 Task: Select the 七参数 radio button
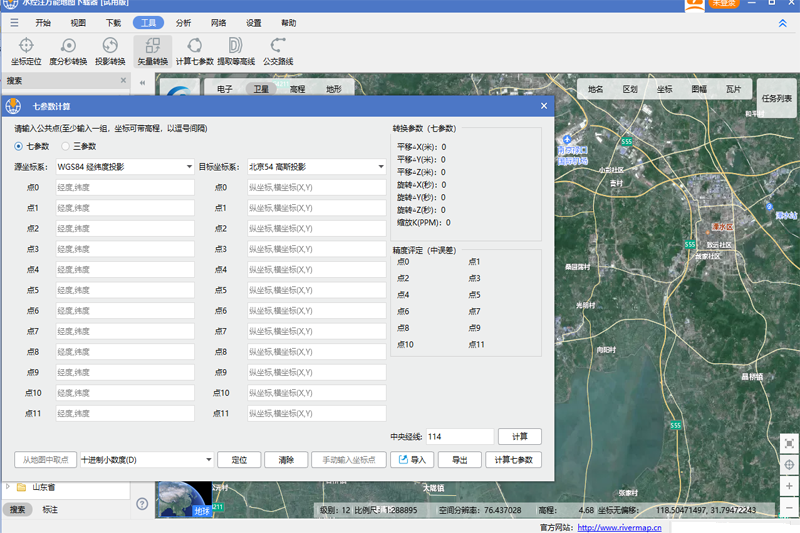(x=20, y=146)
